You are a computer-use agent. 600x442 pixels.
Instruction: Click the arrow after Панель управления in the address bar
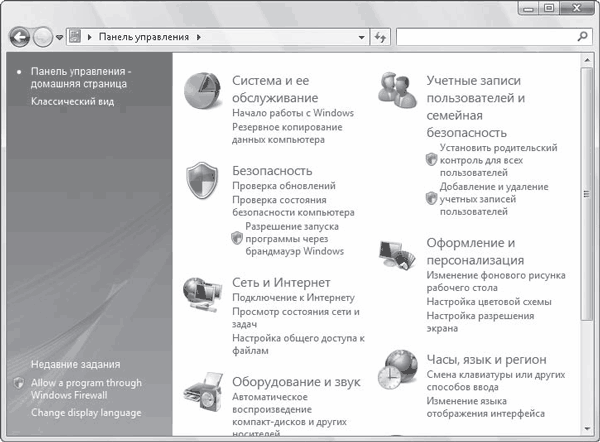(x=199, y=37)
